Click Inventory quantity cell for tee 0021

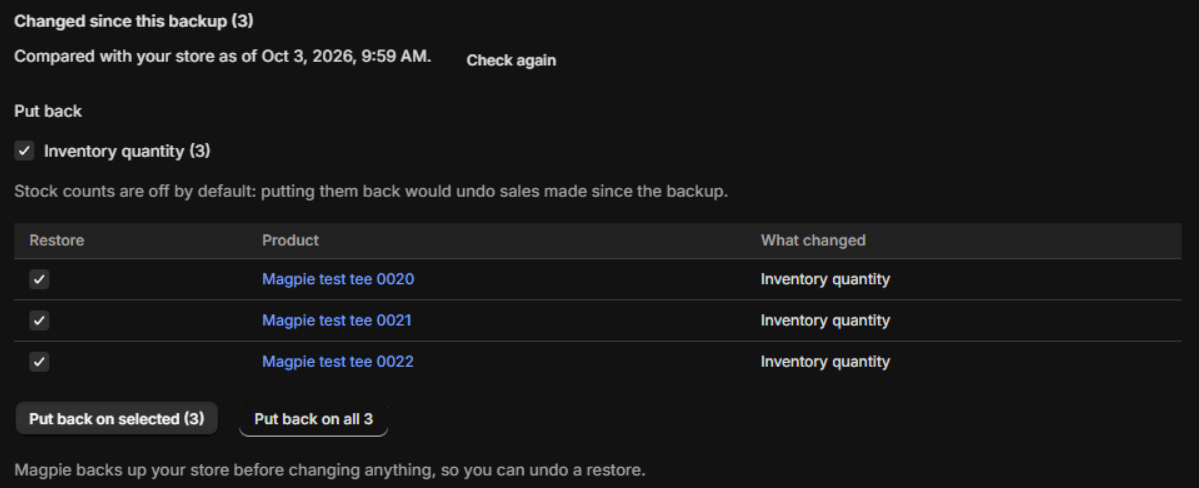(825, 320)
